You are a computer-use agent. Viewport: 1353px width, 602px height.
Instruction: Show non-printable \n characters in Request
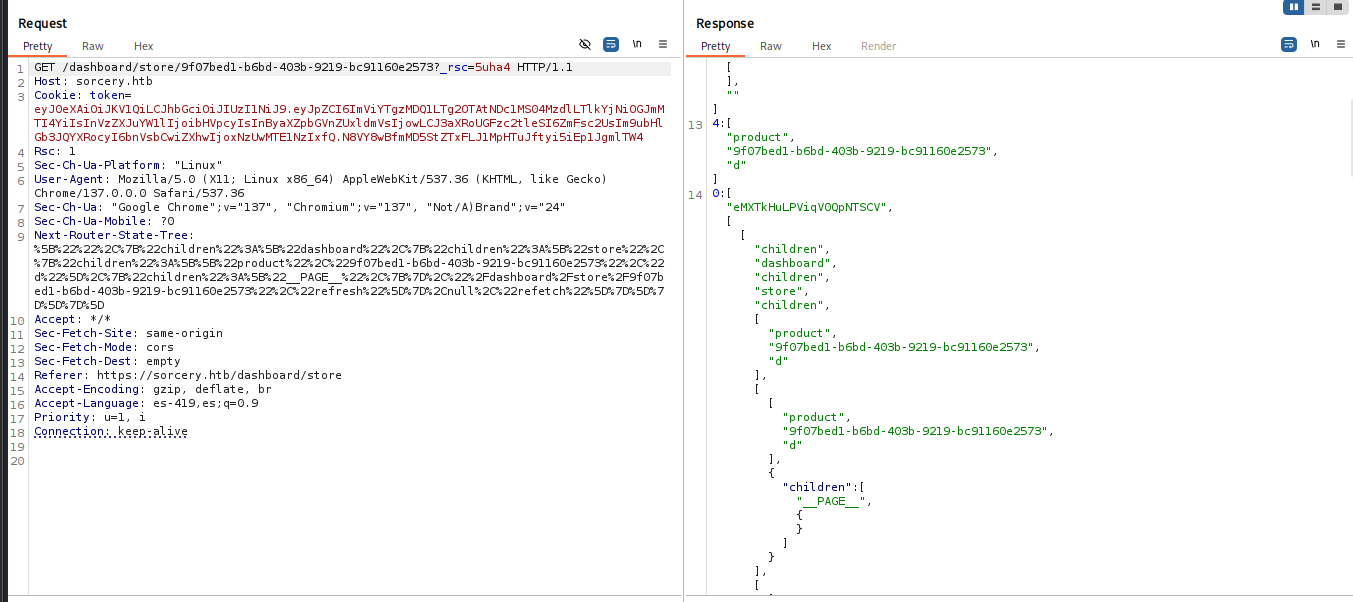click(x=637, y=45)
